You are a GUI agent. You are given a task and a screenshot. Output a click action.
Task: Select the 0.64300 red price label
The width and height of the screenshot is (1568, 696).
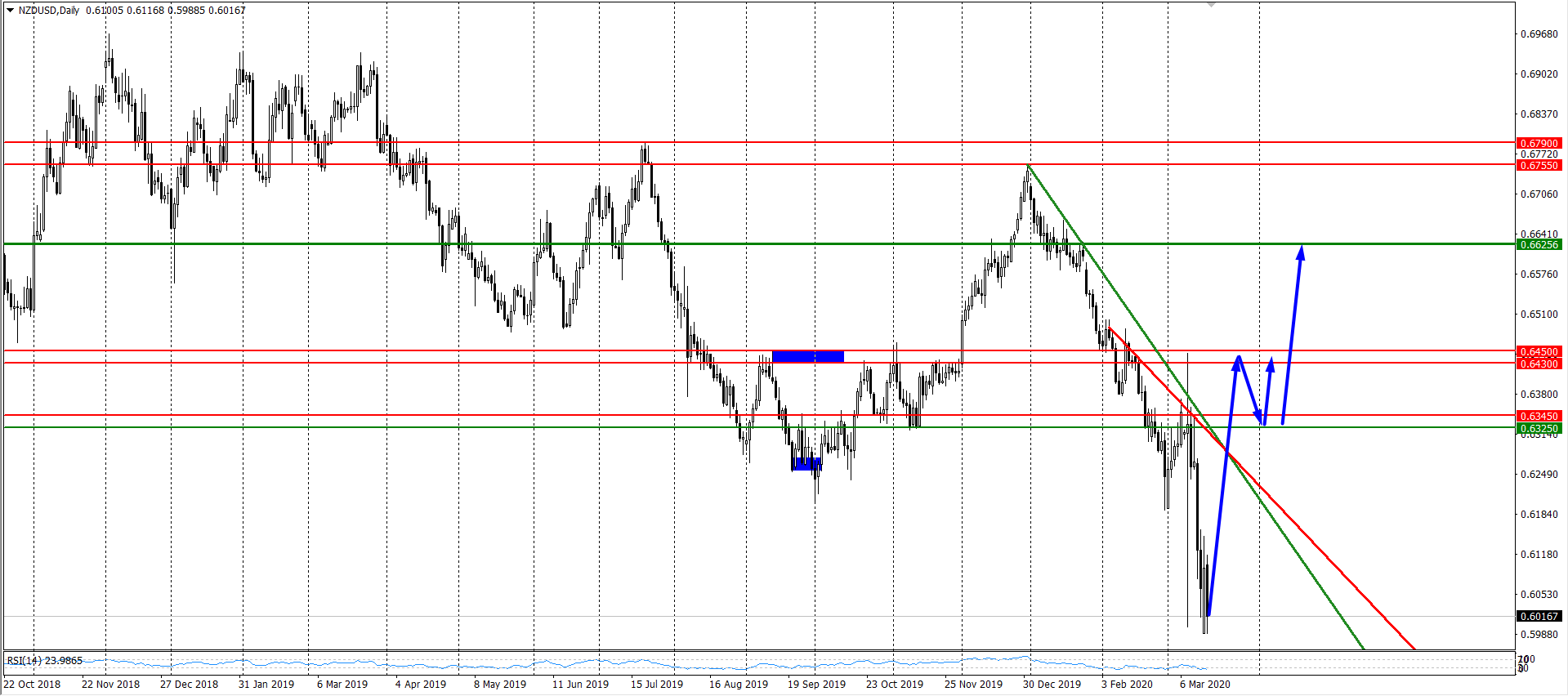pos(1539,364)
